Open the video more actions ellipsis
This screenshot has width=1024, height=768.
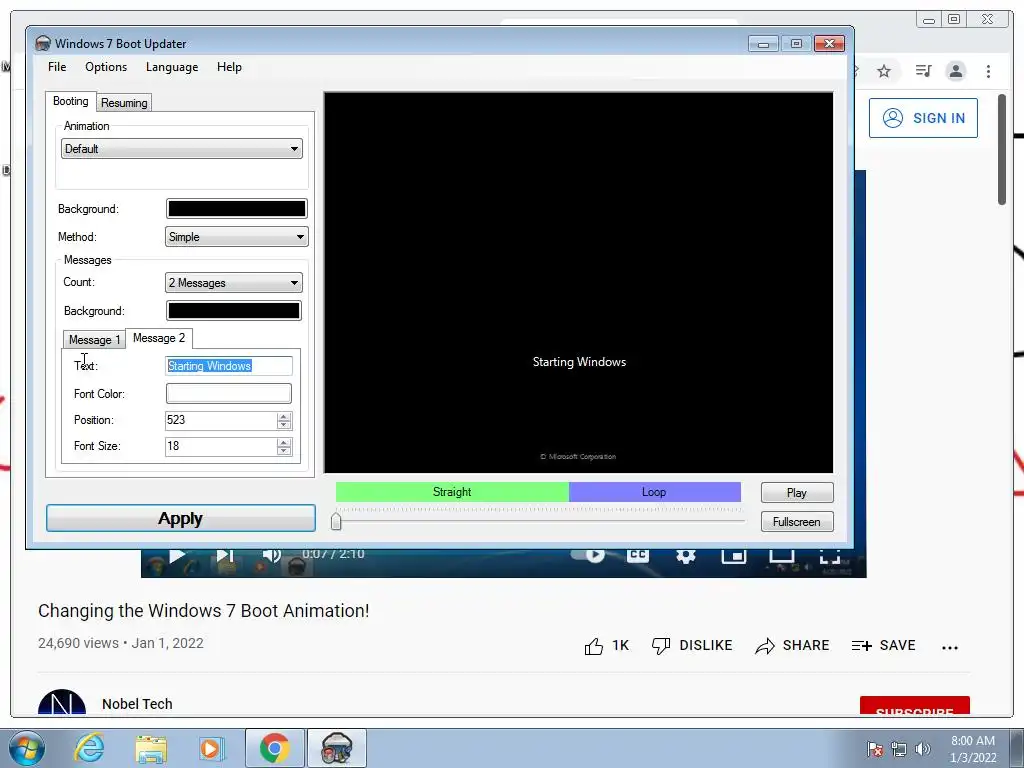pos(950,648)
